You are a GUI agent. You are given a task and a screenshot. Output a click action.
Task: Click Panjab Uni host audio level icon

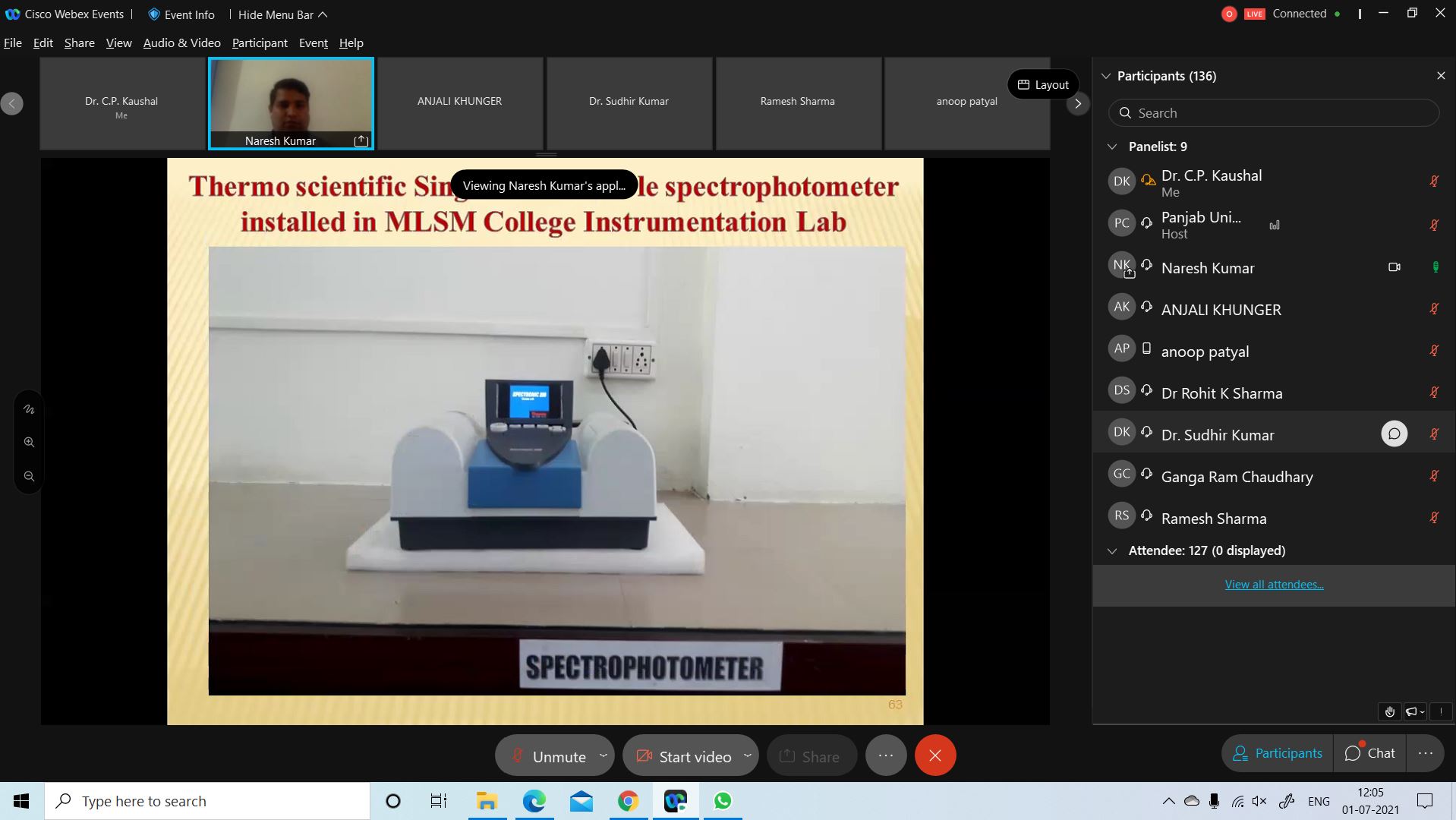1275,225
